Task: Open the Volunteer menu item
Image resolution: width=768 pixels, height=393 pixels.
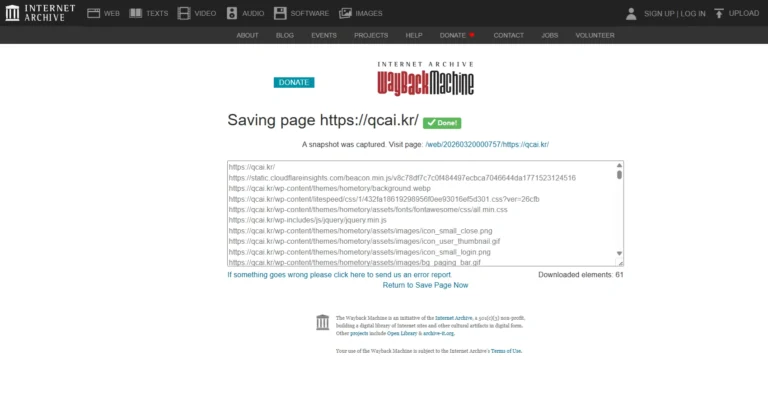Action: pyautogui.click(x=595, y=35)
